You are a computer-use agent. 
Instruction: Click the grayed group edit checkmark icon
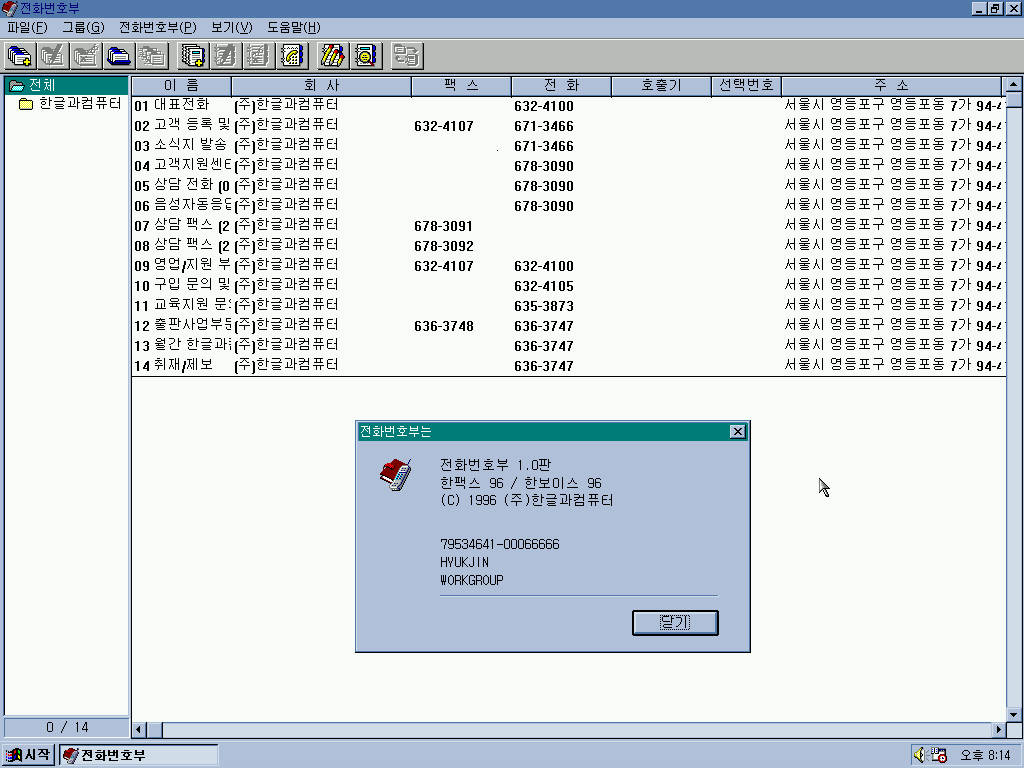tap(53, 56)
